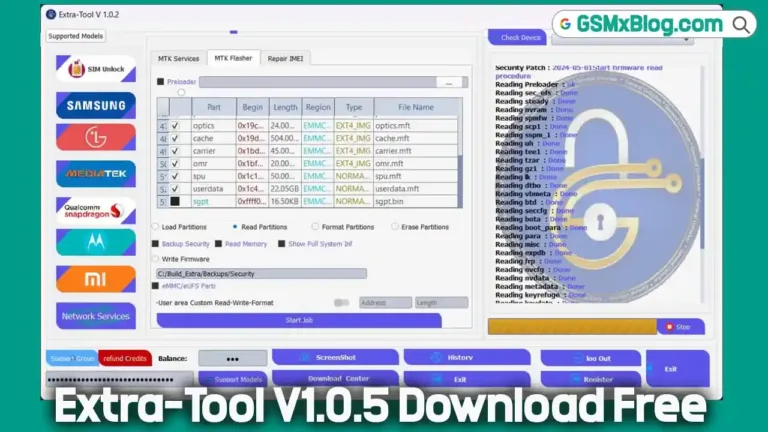This screenshot has height=432, width=768.
Task: Click the Preloader path field
Action: [x=318, y=82]
